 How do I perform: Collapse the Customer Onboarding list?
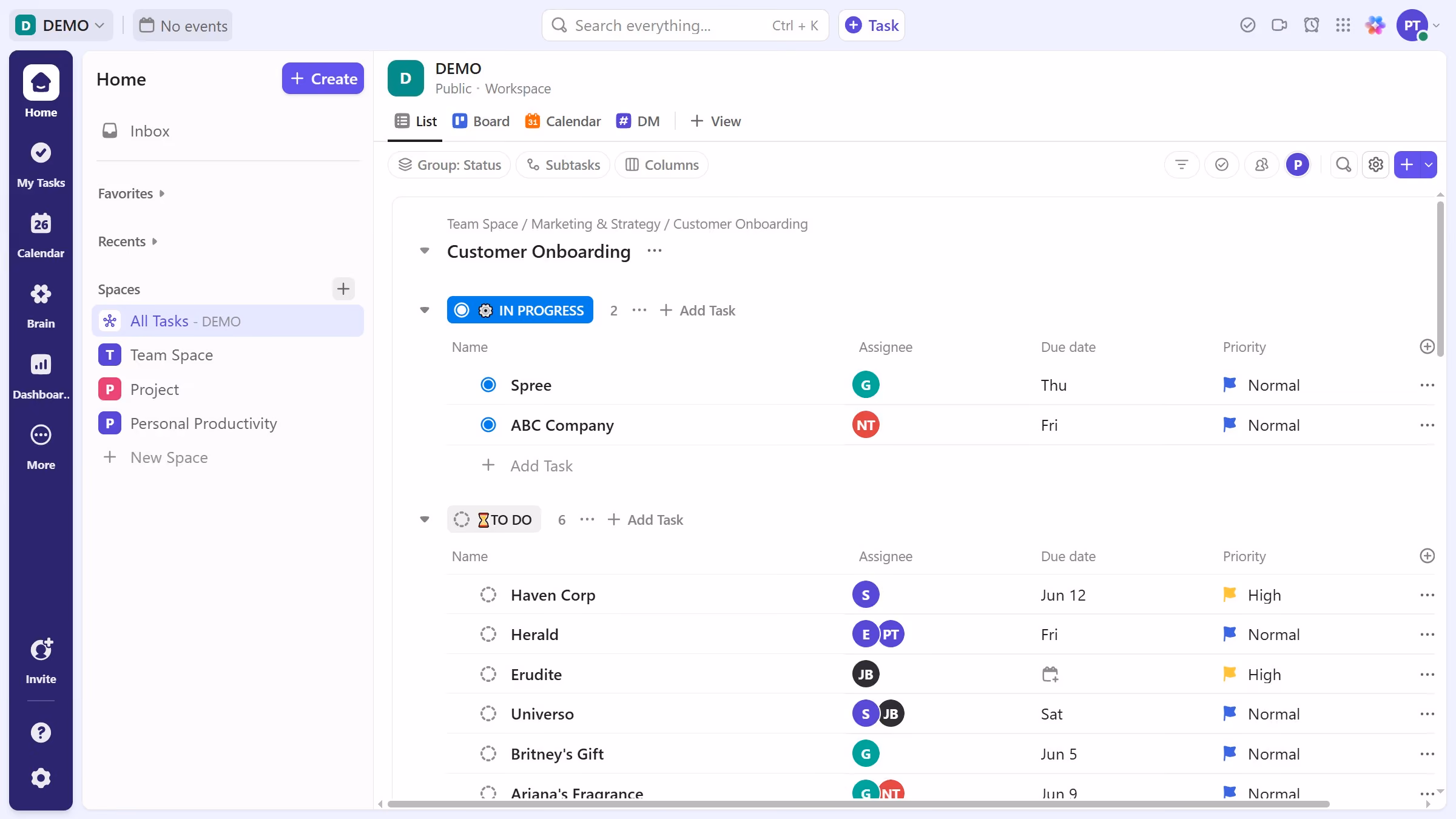pyautogui.click(x=425, y=251)
